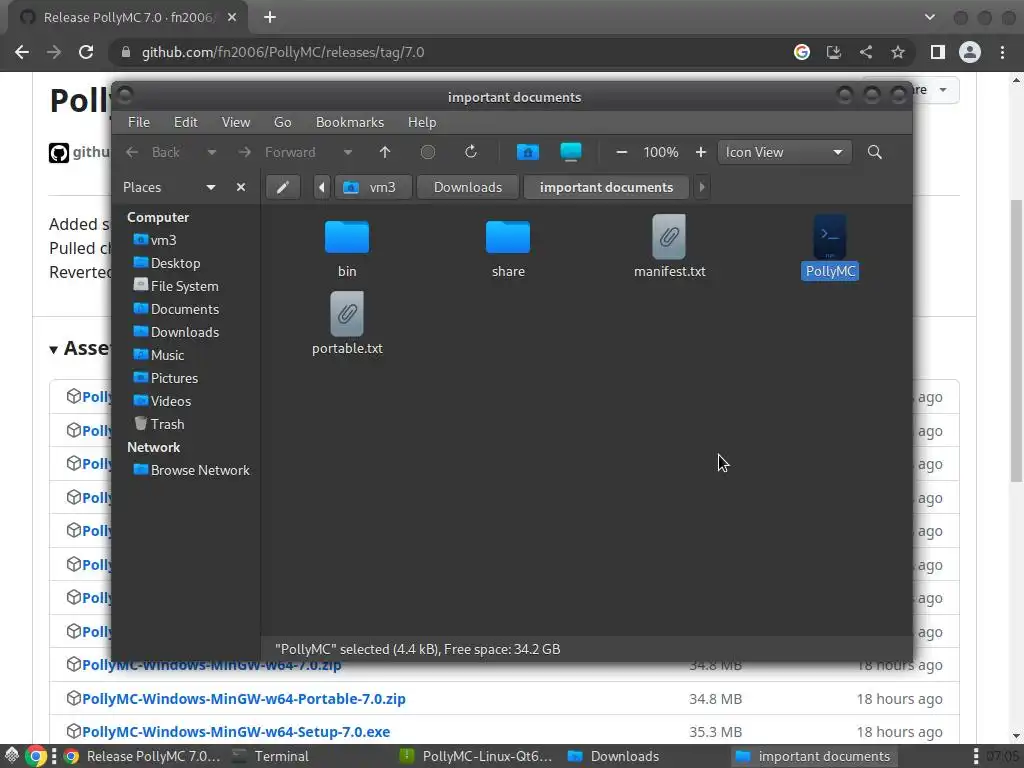Open Forward history dropdown arrow

point(348,152)
